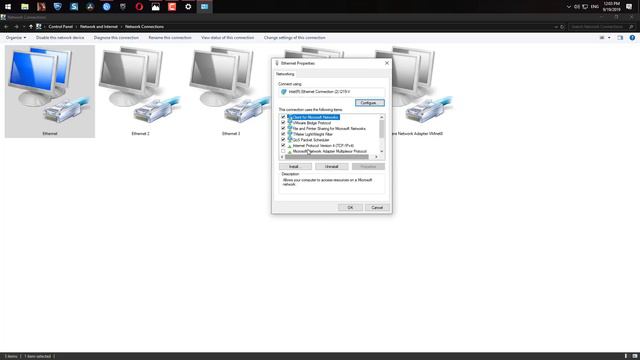The width and height of the screenshot is (640, 360).
Task: Click the search magnifier icon
Action: pos(631,27)
